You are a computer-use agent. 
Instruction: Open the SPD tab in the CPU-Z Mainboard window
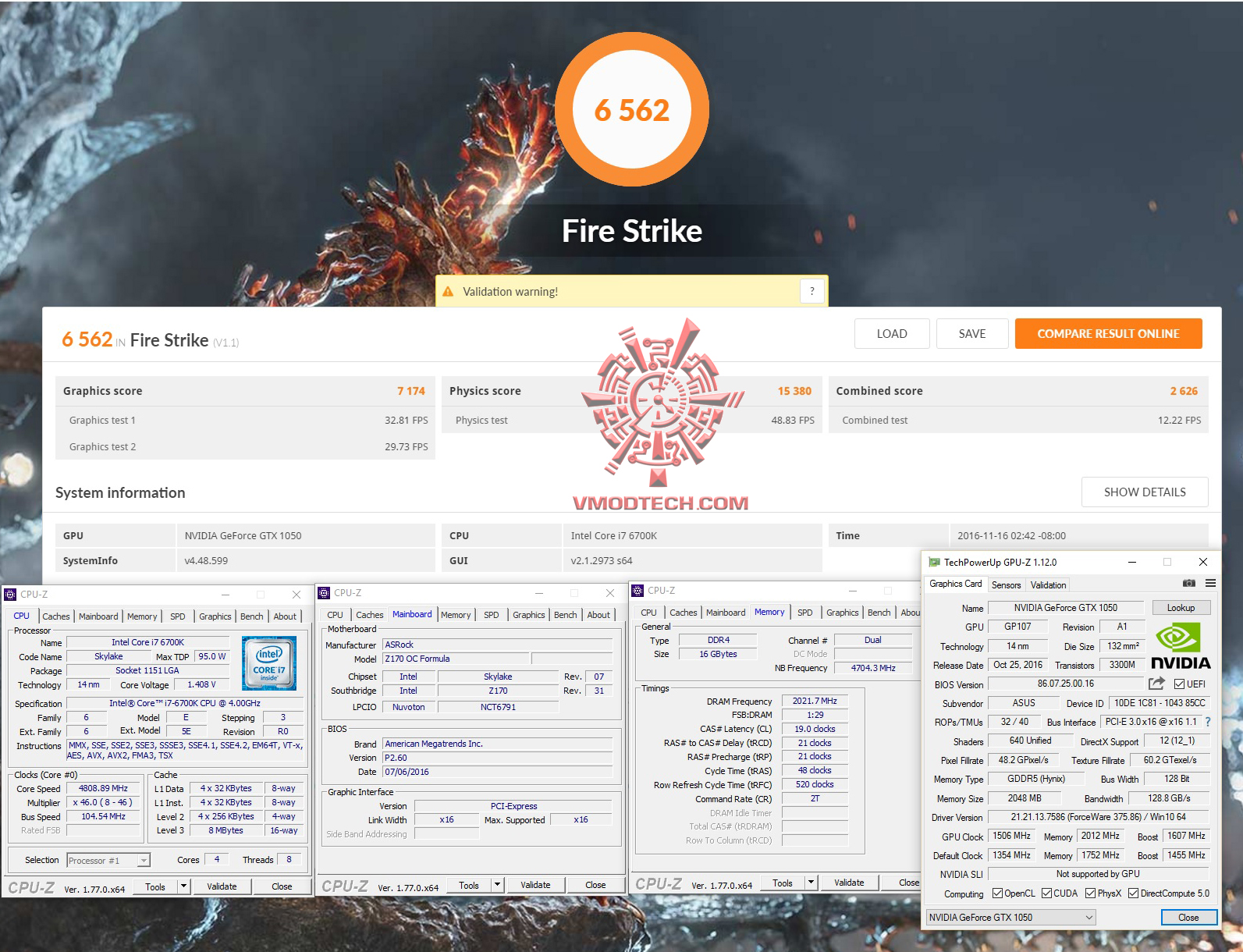point(491,615)
